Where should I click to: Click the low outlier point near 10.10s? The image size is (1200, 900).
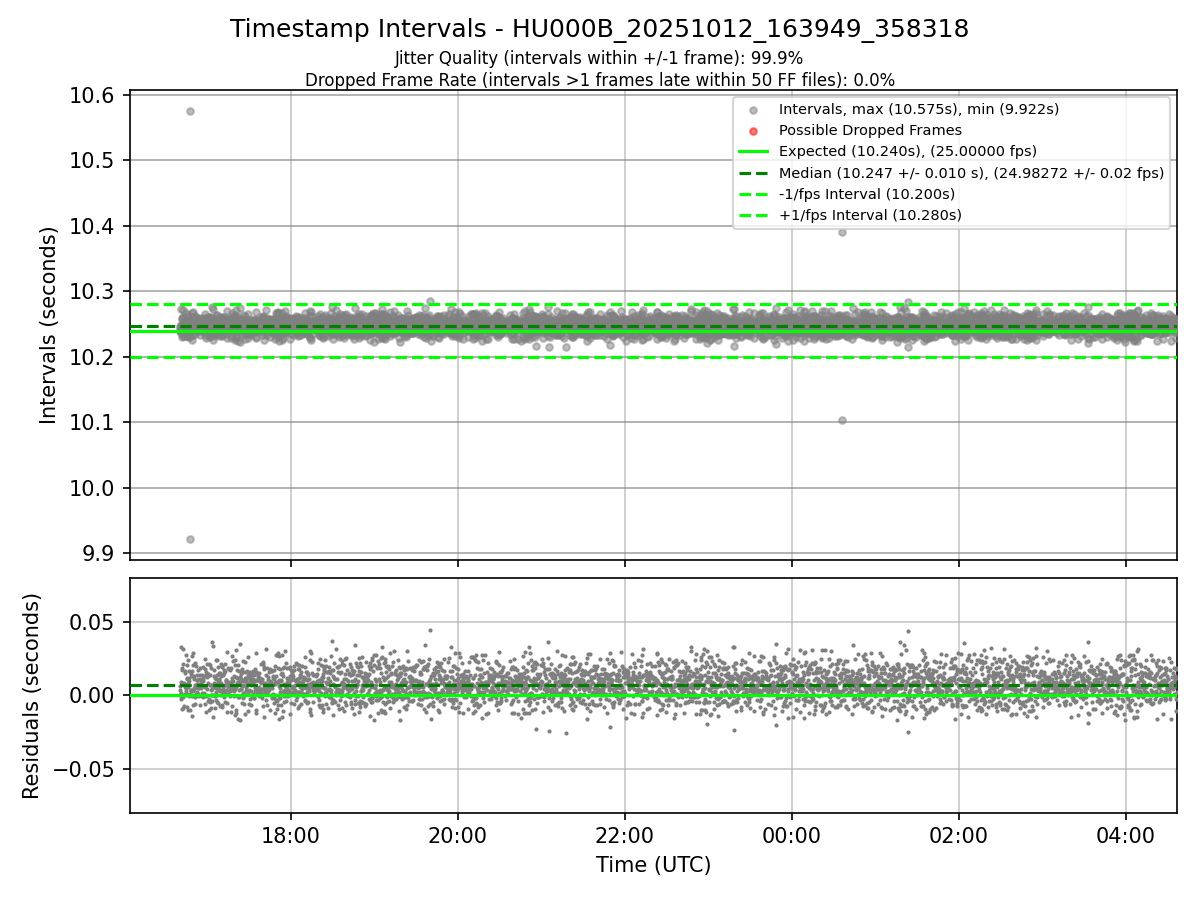pos(842,420)
